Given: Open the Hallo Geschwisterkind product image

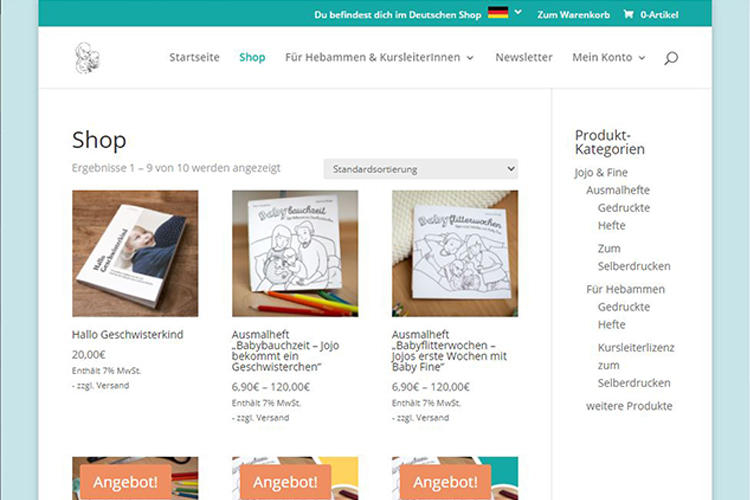Looking at the screenshot, I should 135,254.
